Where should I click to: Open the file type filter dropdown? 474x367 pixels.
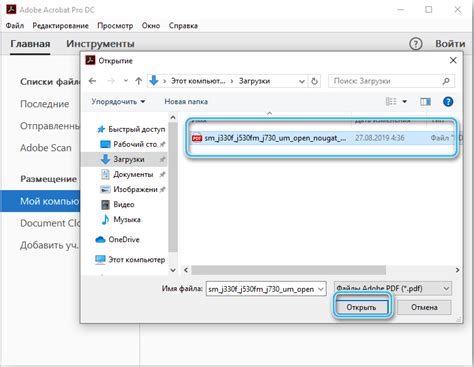coord(446,288)
